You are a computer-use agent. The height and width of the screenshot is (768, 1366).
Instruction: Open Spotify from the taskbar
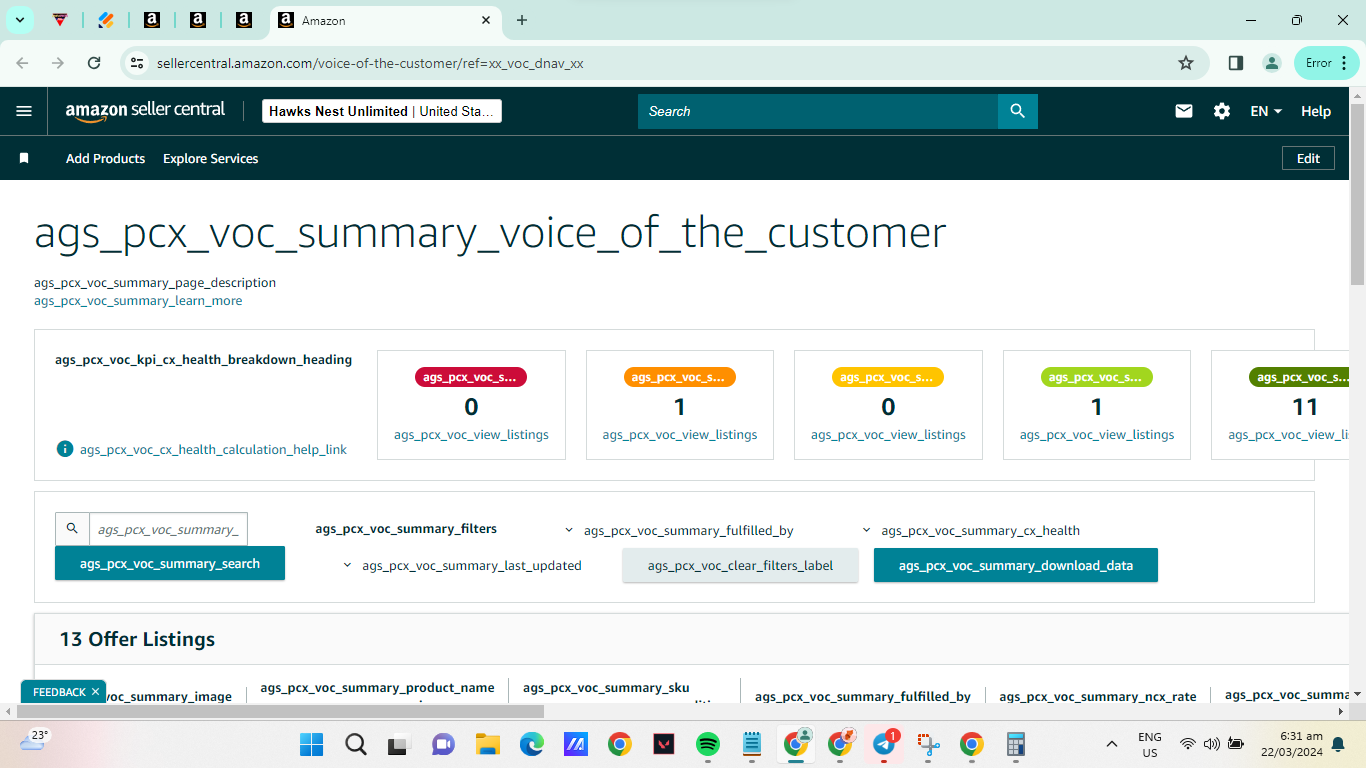[707, 744]
